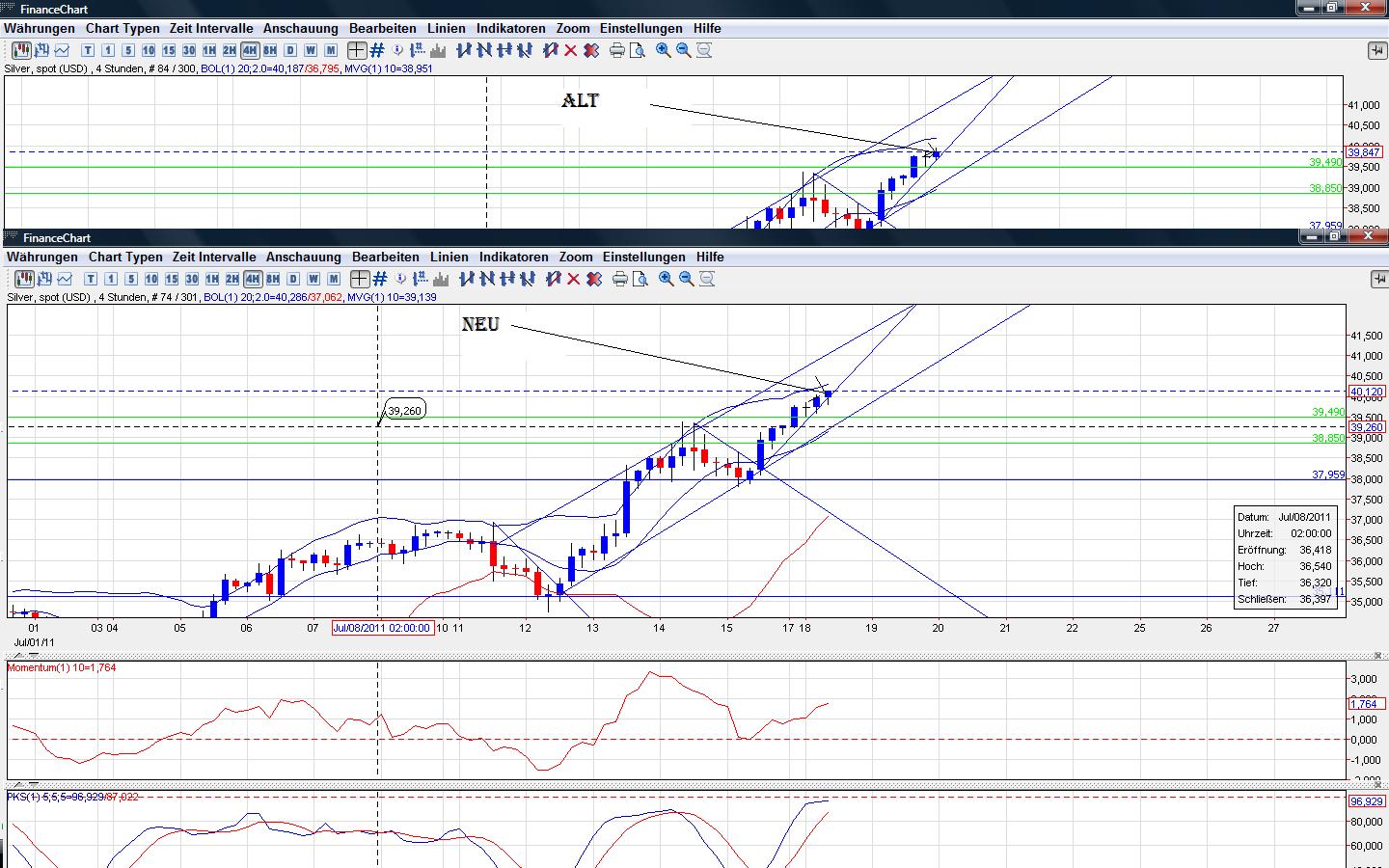Click the 40,120 price tag on NEU axis
This screenshot has height=868, width=1389.
click(x=1366, y=392)
